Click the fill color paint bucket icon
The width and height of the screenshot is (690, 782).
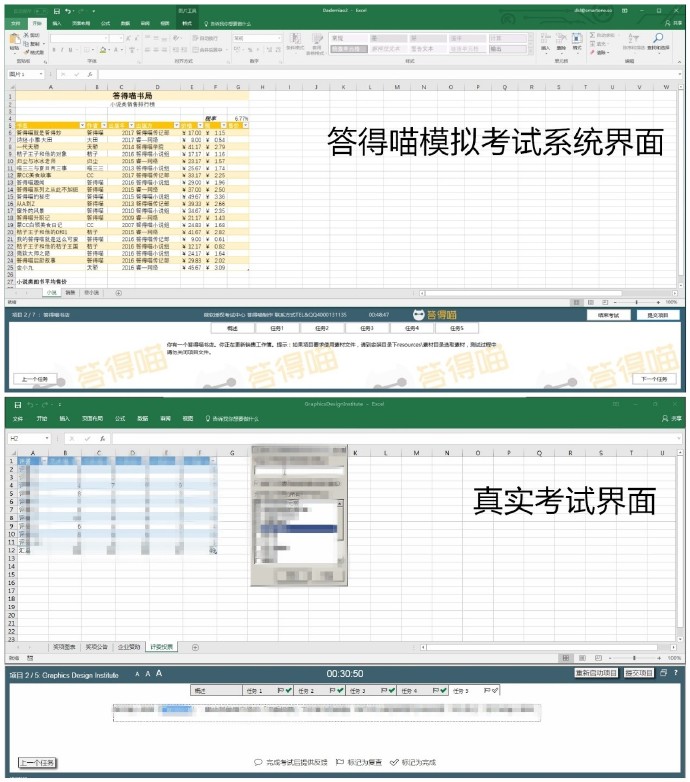click(x=103, y=50)
